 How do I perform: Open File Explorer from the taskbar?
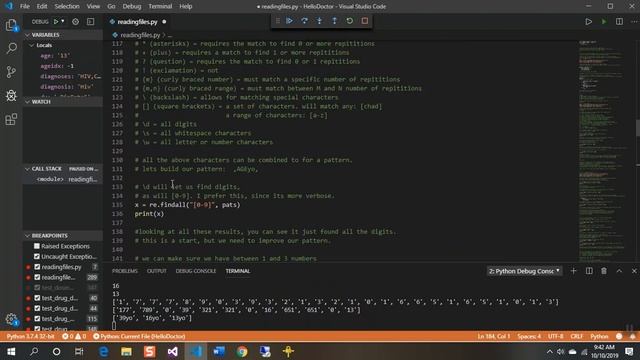[127, 351]
